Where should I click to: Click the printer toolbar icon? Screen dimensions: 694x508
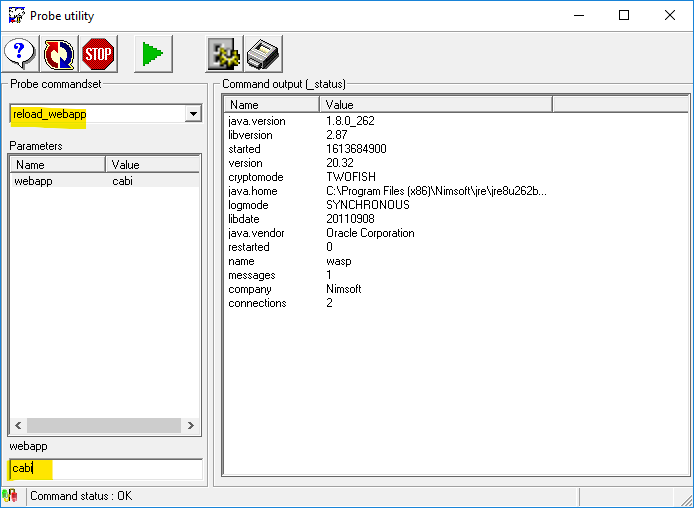[263, 52]
